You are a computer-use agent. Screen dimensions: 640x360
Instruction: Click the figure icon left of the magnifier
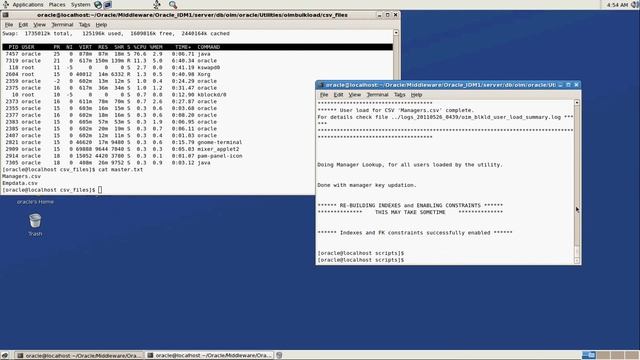(x=157, y=4)
